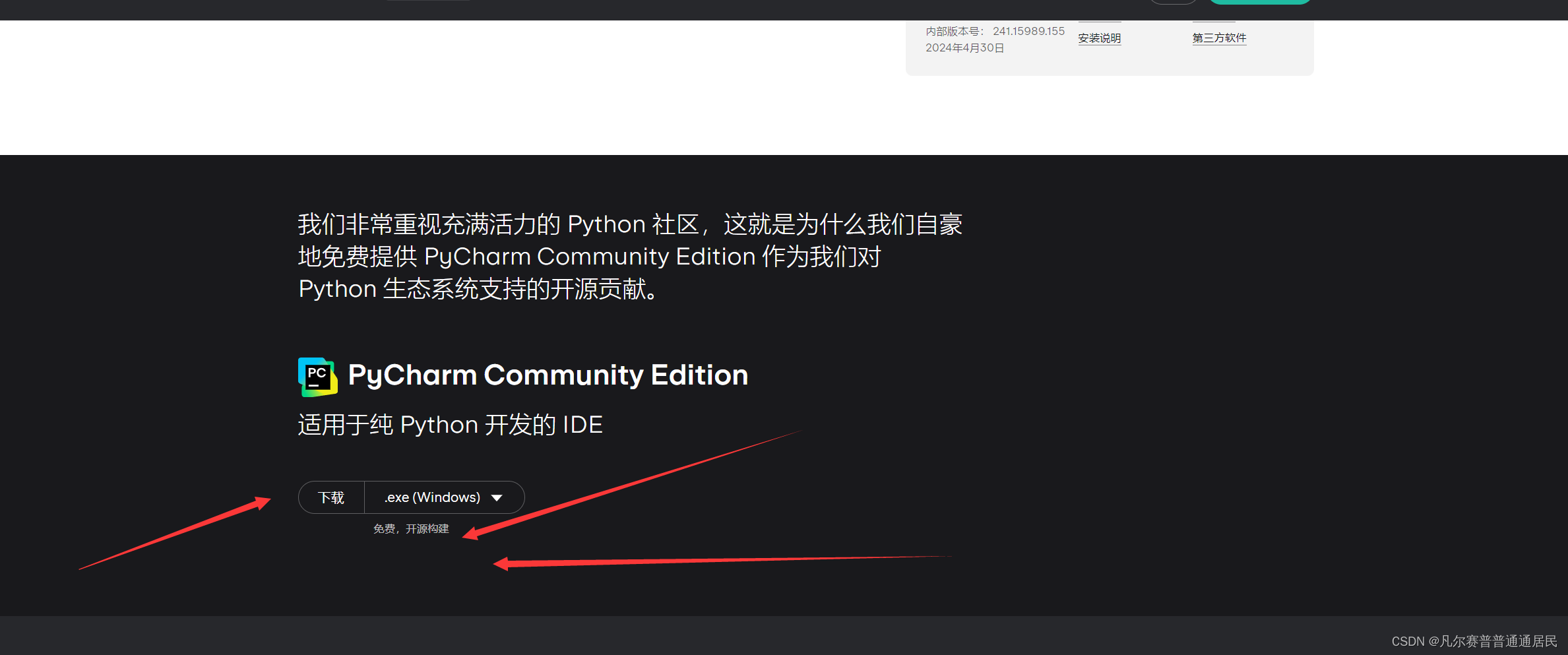This screenshot has height=655, width=1568.
Task: Click the 下载 download button
Action: click(331, 497)
